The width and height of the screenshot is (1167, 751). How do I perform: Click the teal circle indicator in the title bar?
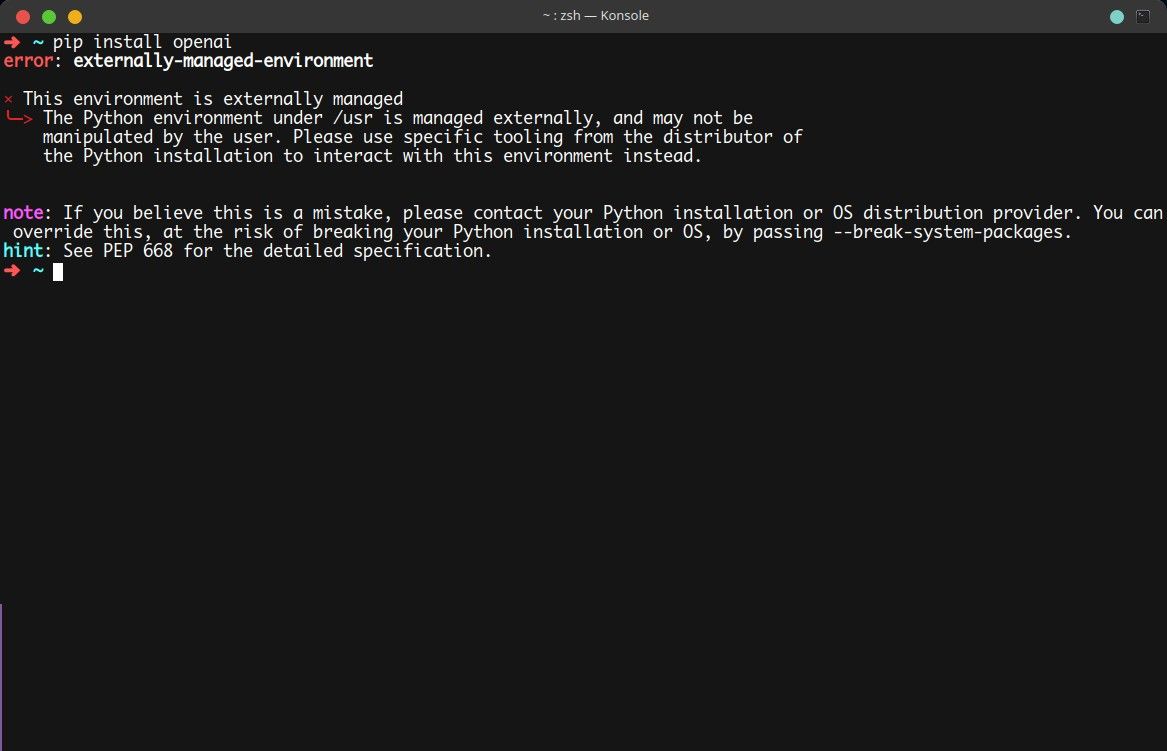(1115, 16)
